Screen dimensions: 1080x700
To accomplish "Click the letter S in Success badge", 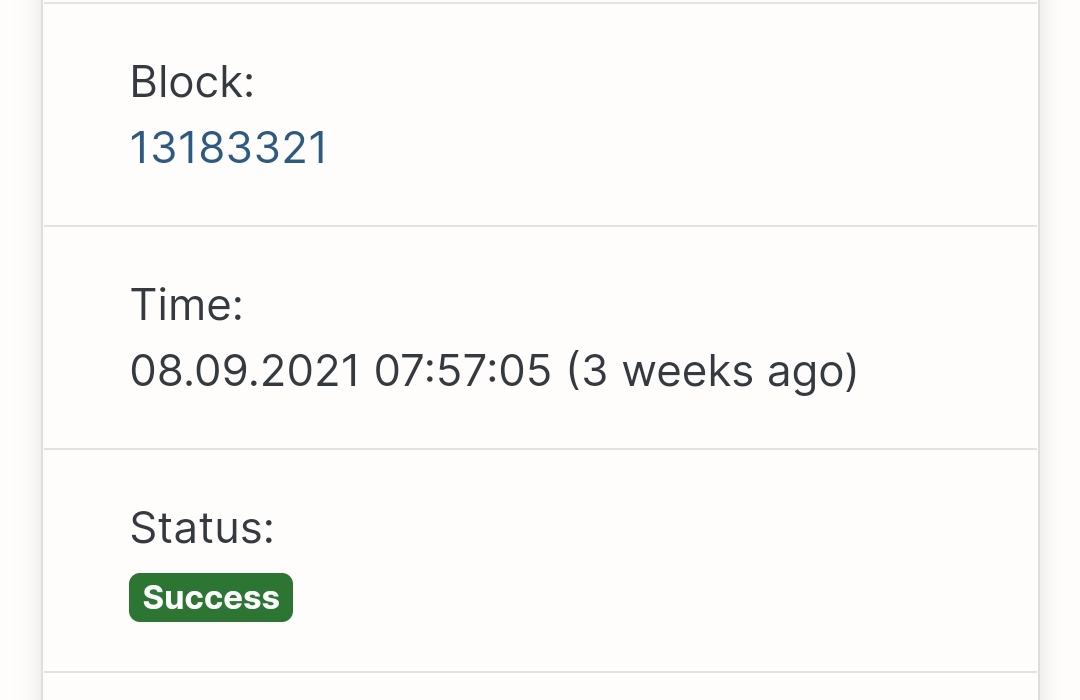I will (153, 597).
